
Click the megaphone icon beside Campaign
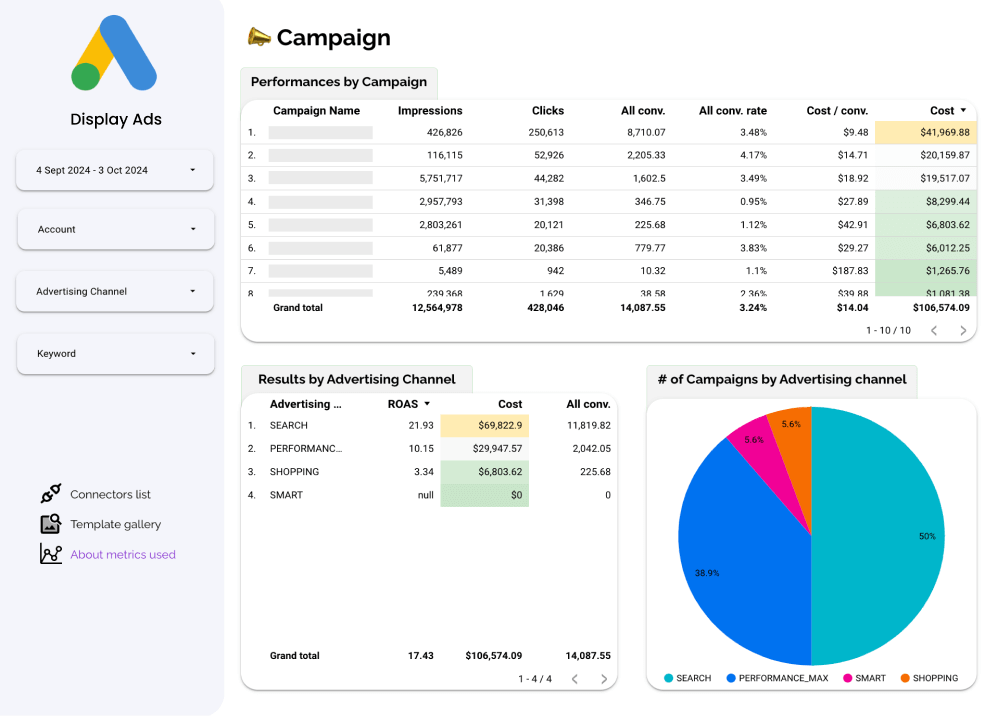point(259,37)
